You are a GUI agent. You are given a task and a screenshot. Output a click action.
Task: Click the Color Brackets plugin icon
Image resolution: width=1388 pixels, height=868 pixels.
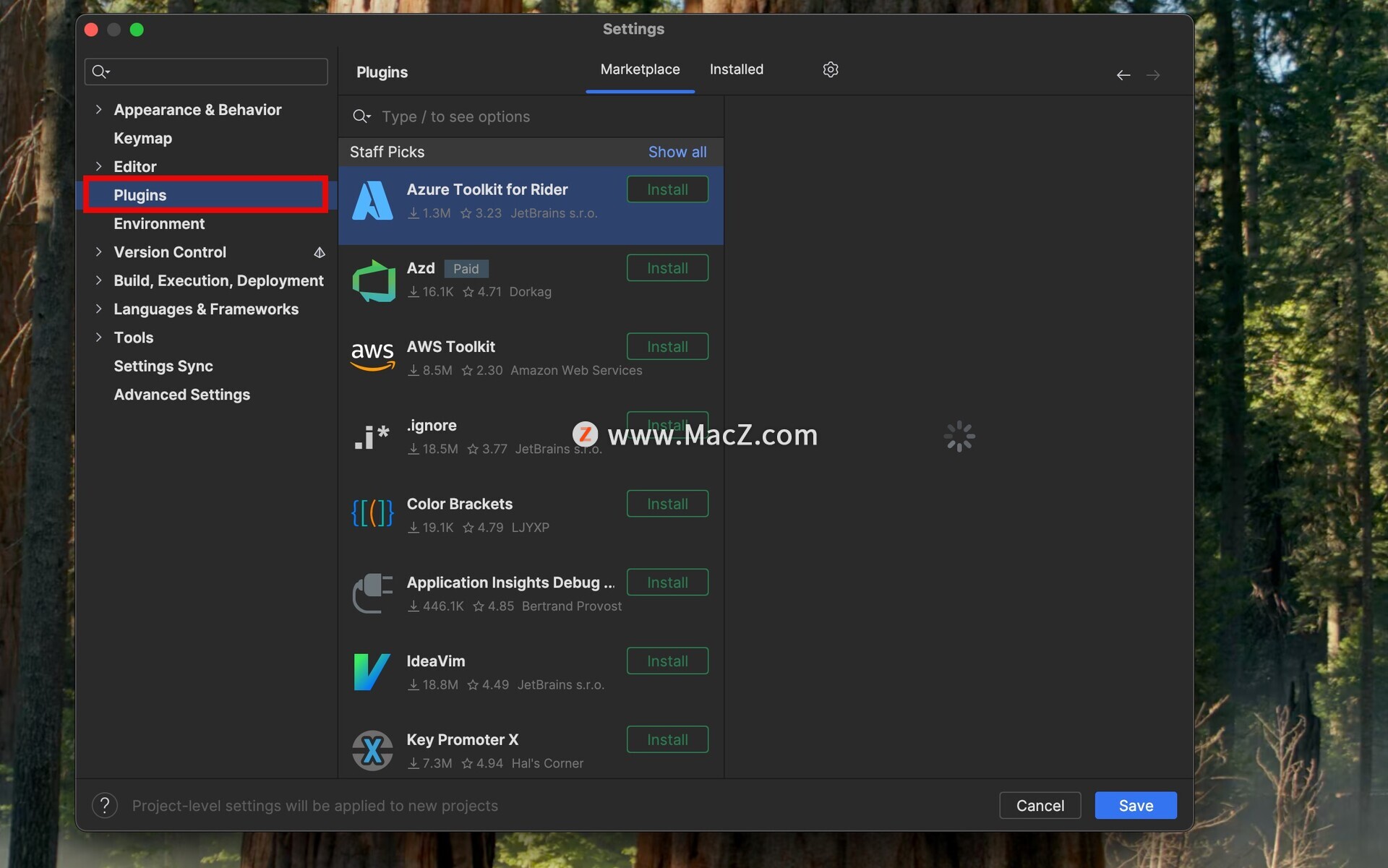pos(372,513)
